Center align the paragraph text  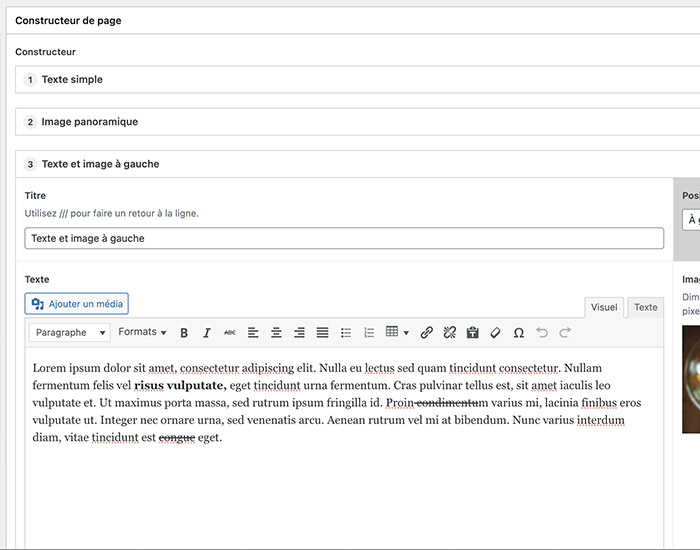point(276,333)
